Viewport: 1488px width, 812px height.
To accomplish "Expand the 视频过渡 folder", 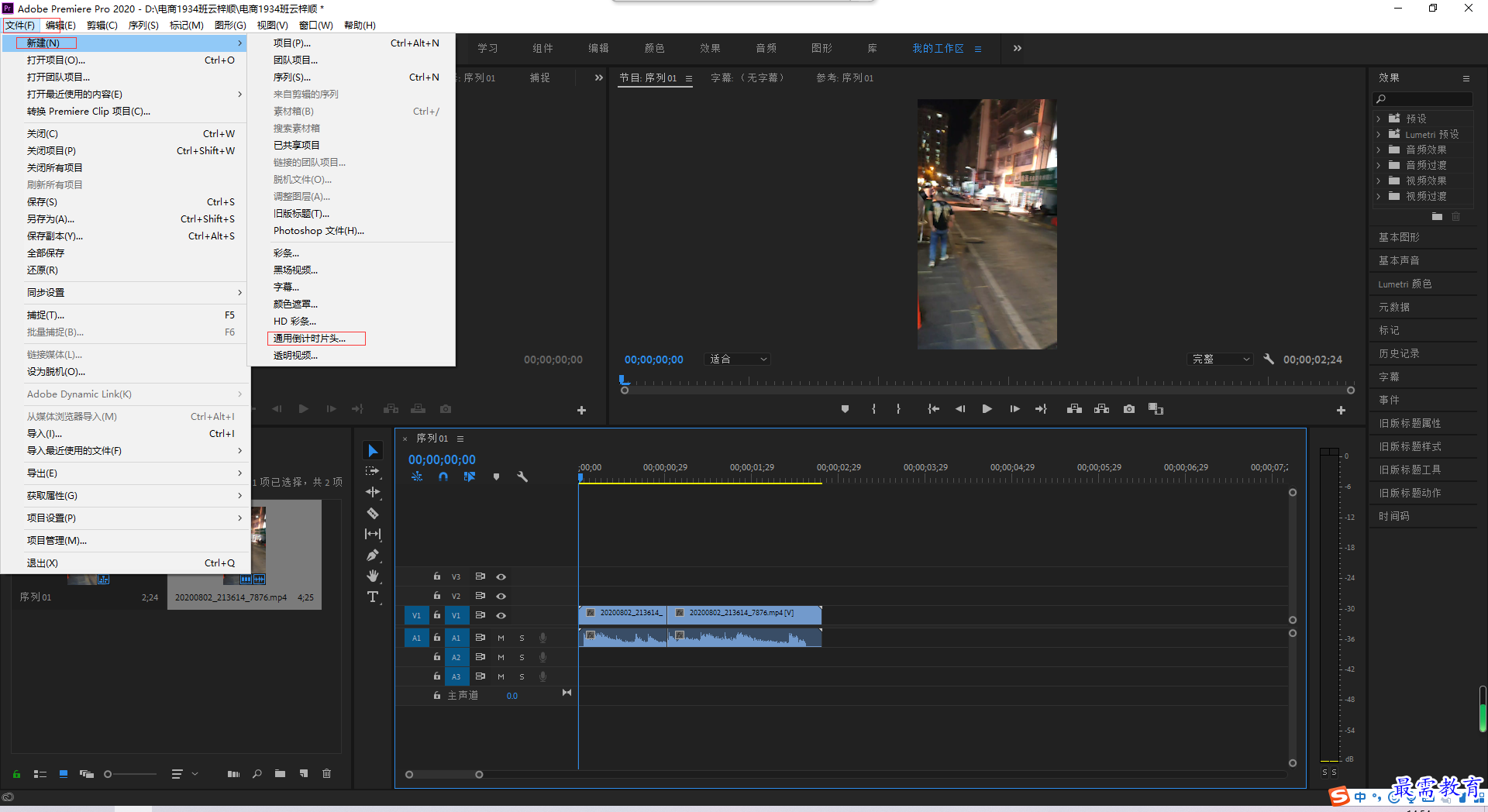I will (x=1378, y=196).
